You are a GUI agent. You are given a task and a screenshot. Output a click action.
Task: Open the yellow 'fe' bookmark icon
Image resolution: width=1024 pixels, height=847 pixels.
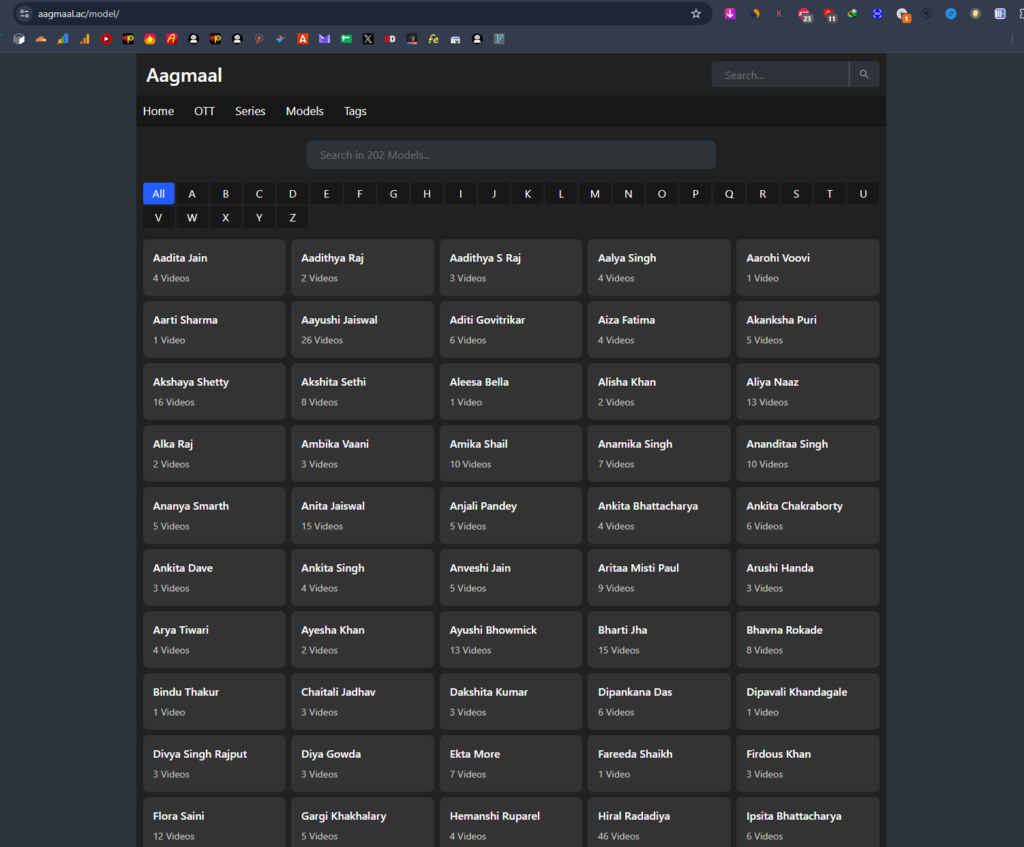pos(434,39)
